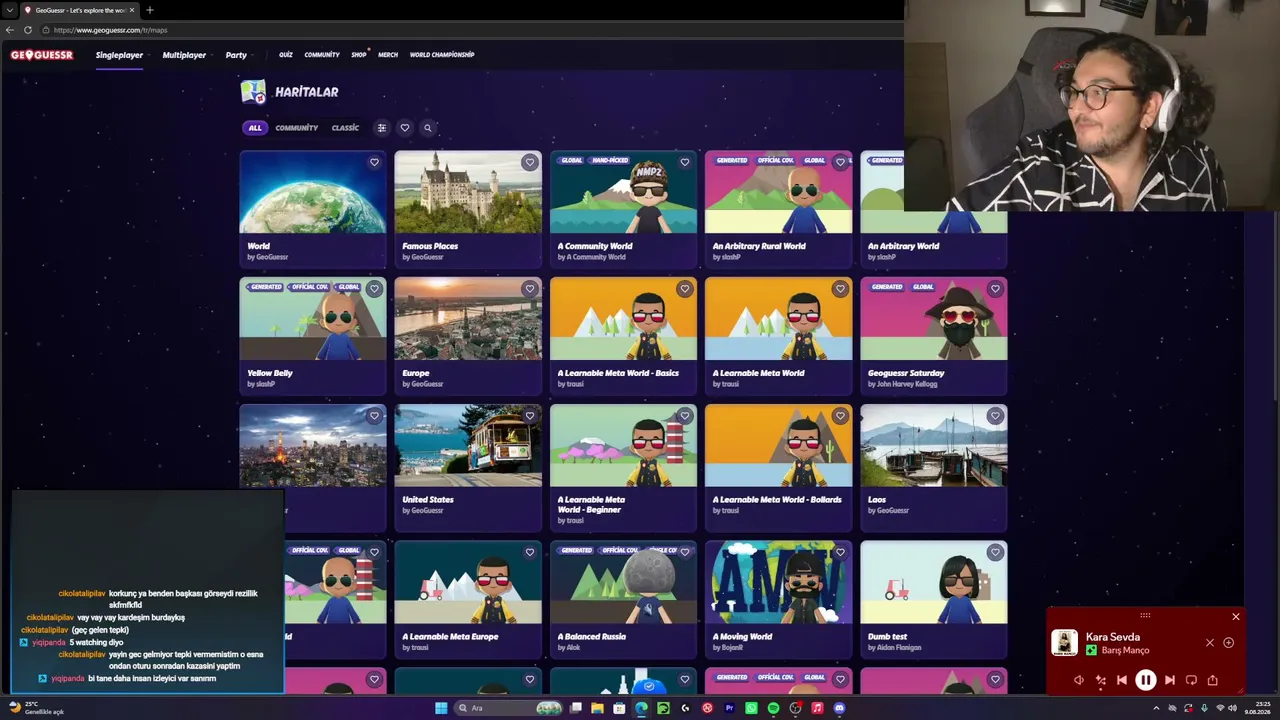Screen dimensions: 1280x720
Task: Like the United States map
Action: click(x=530, y=416)
